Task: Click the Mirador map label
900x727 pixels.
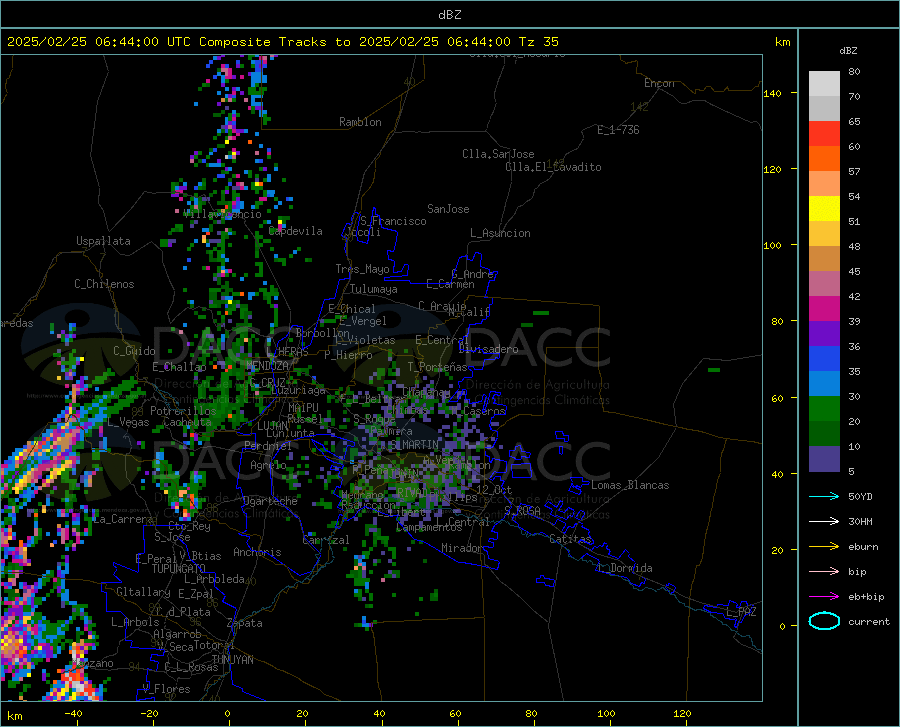Action: [462, 548]
